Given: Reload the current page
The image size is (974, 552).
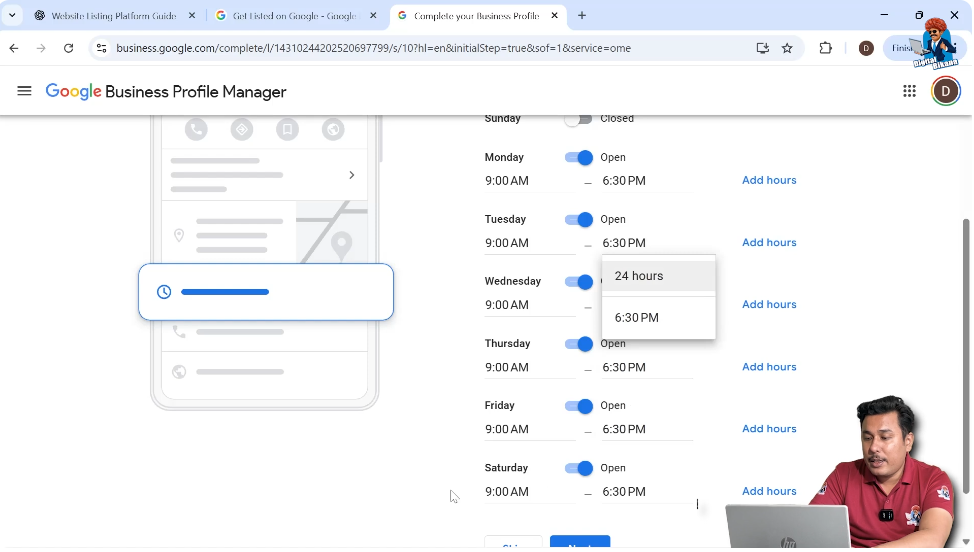Looking at the screenshot, I should click(68, 48).
